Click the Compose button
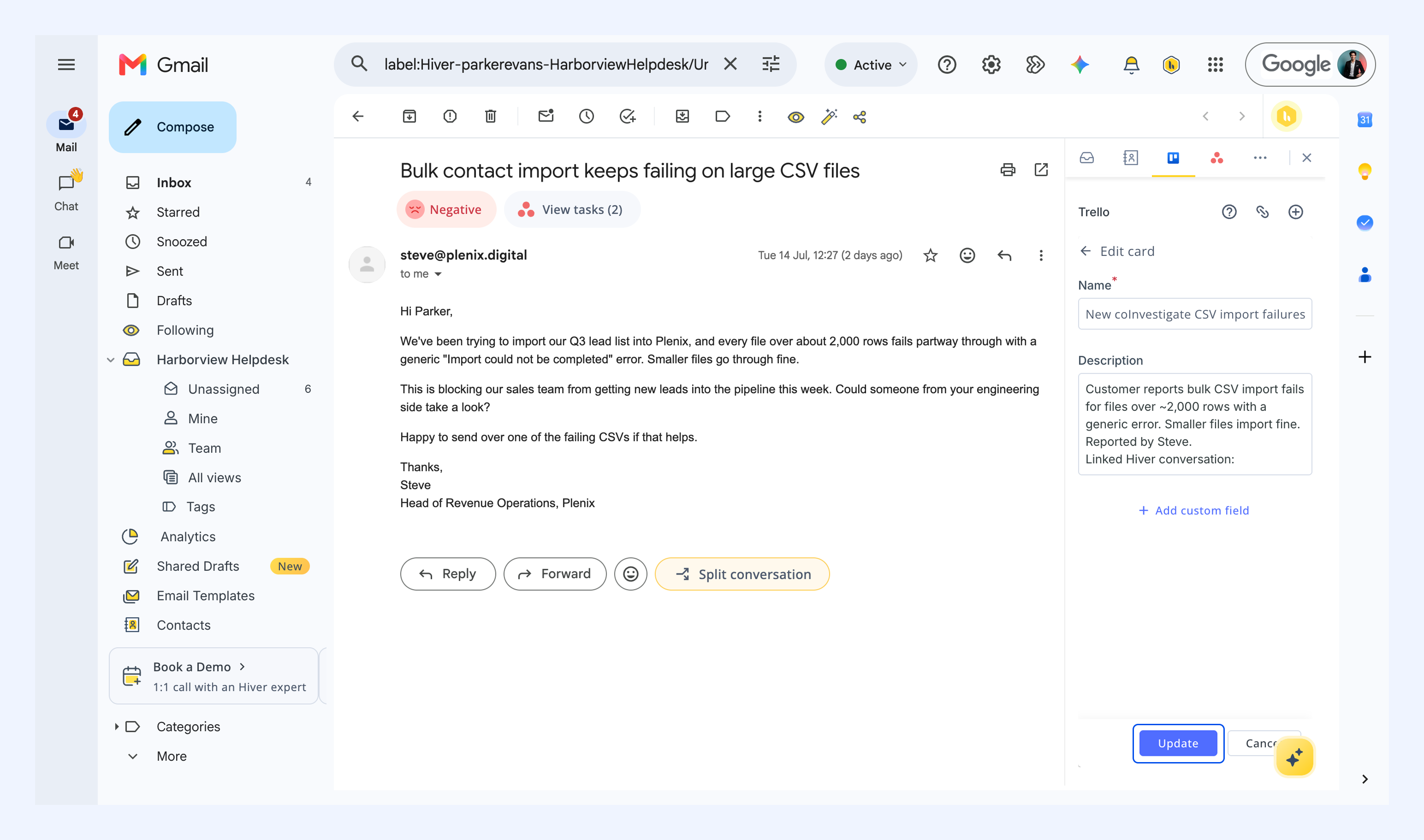Image resolution: width=1424 pixels, height=840 pixels. tap(172, 127)
